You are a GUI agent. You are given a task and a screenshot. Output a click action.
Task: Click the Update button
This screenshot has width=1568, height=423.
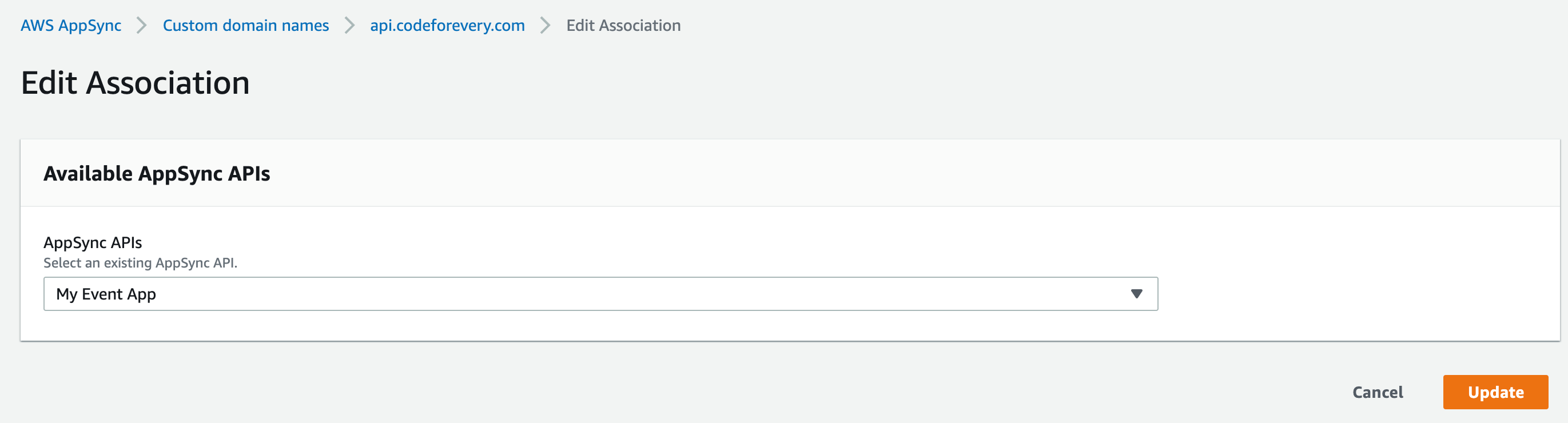click(x=1495, y=392)
